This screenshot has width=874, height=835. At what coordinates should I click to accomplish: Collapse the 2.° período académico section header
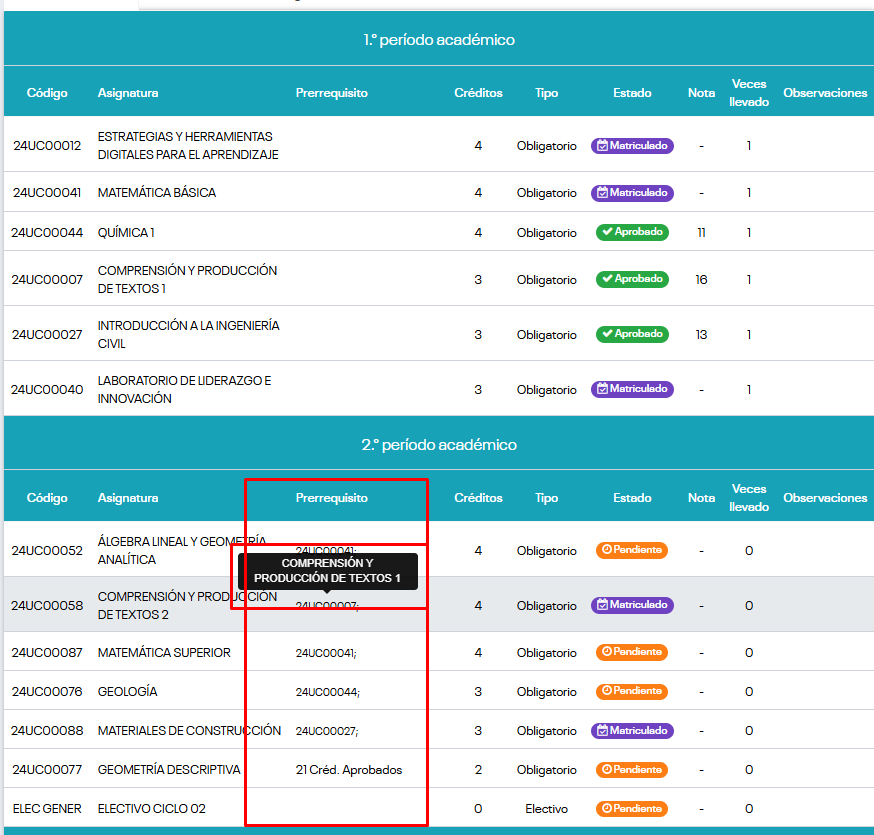click(x=438, y=444)
